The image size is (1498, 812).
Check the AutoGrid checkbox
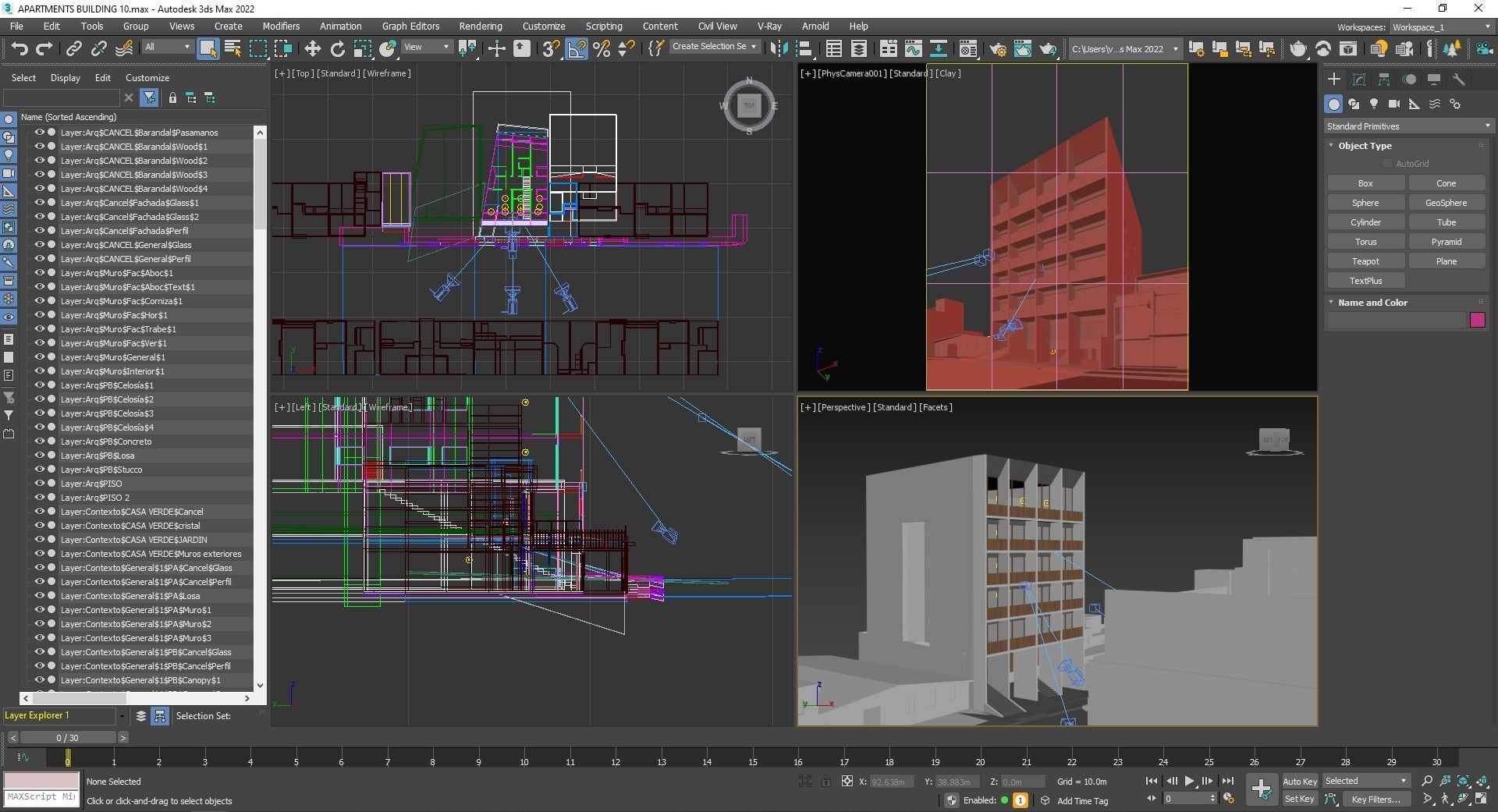pos(1387,164)
